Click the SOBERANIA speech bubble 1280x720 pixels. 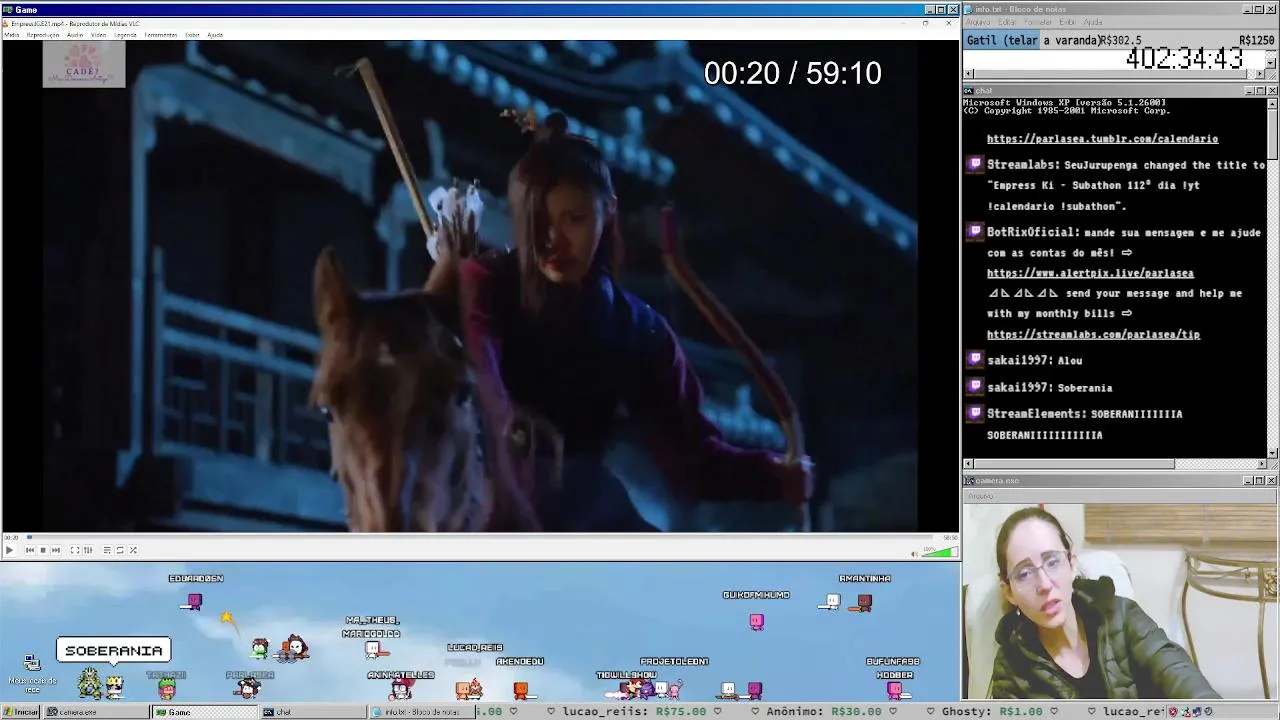(113, 651)
